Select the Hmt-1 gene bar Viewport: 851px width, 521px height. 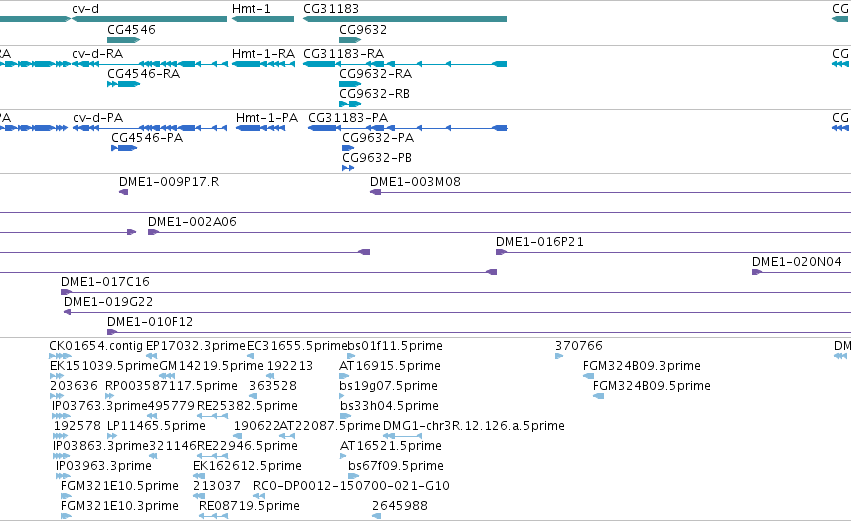[x=263, y=19]
